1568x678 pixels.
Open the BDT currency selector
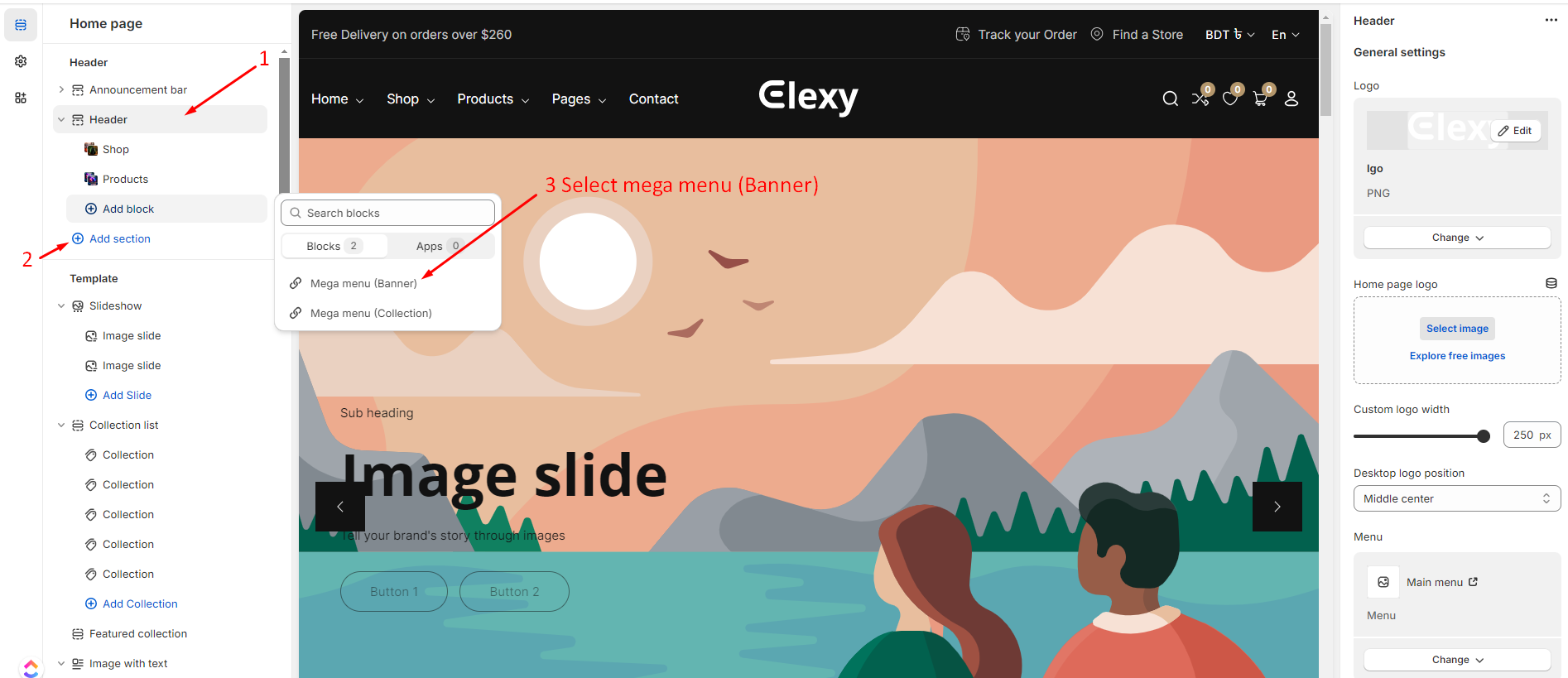pos(1229,35)
